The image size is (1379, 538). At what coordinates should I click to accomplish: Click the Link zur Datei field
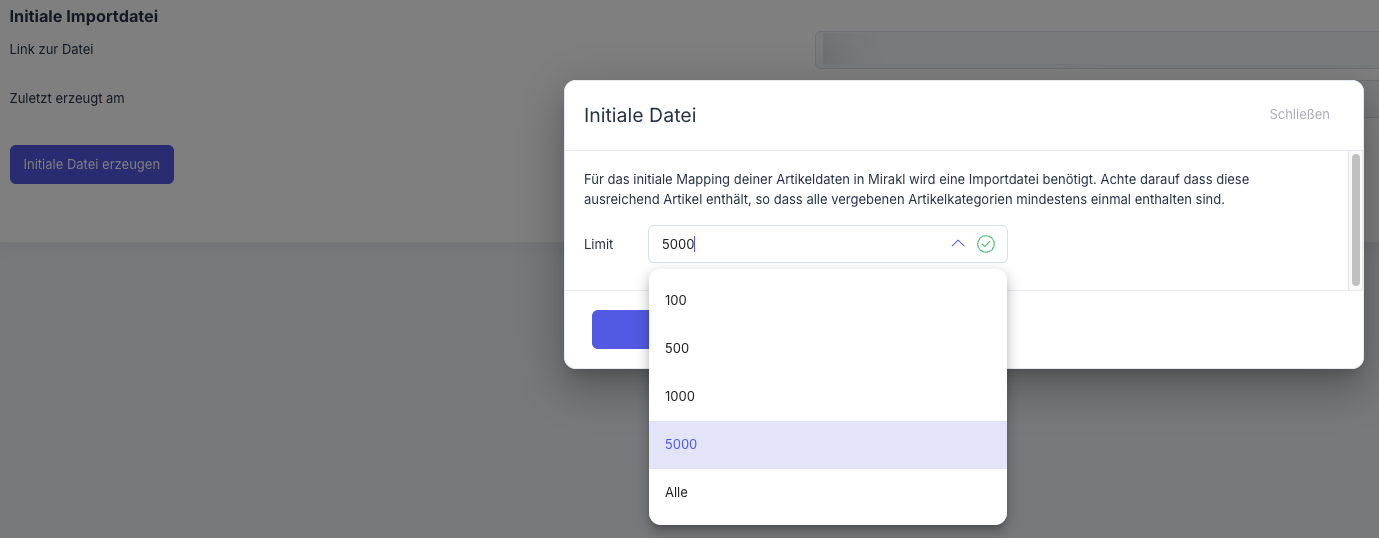(1095, 50)
